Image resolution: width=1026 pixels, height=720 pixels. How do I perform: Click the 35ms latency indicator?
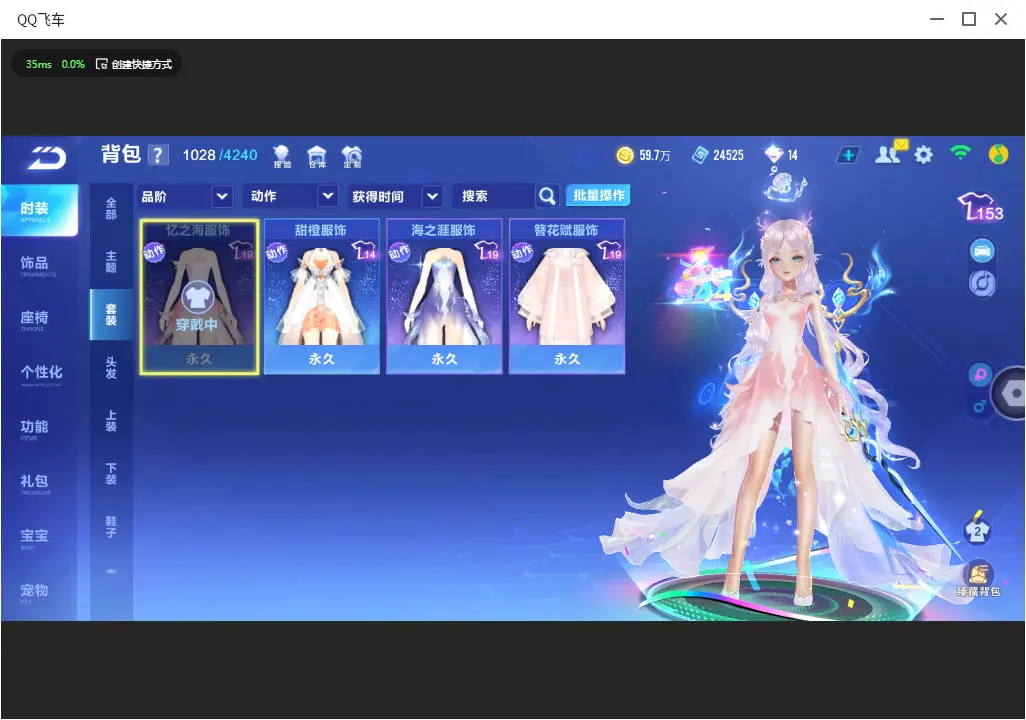(x=39, y=64)
